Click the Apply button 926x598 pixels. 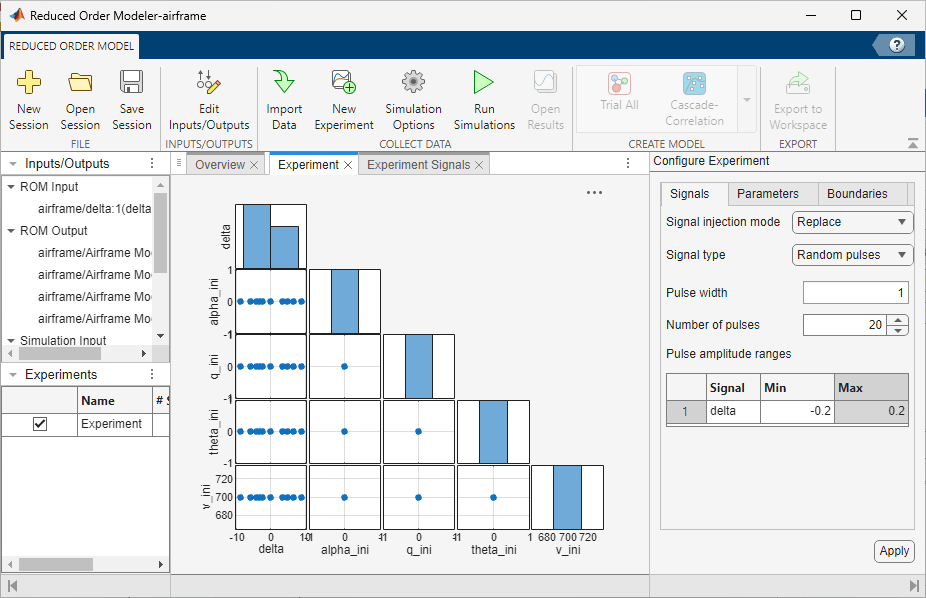tap(893, 551)
